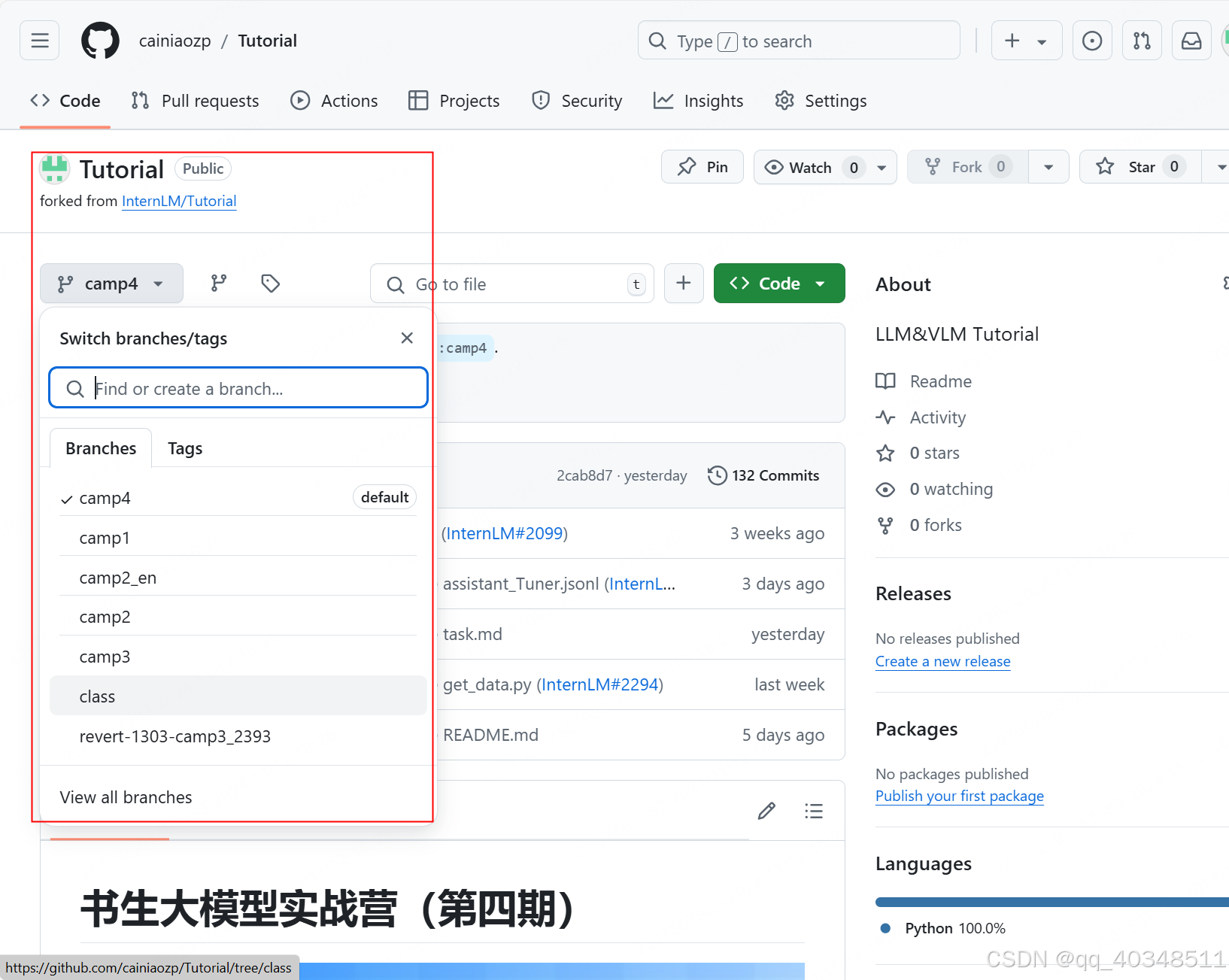Screen dimensions: 1229x980
Task: Open commit hash 2cab8d7
Action: coord(584,475)
